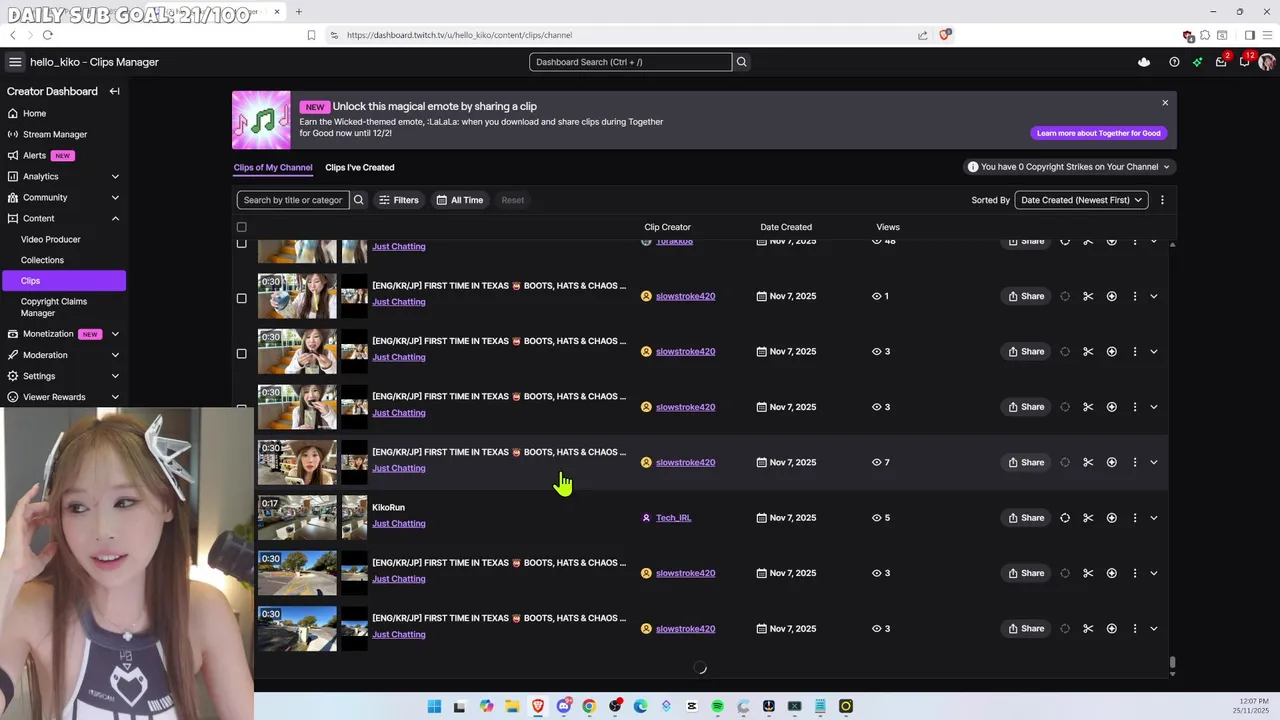Click the clips search magnifier icon
The height and width of the screenshot is (720, 1280).
coord(358,200)
